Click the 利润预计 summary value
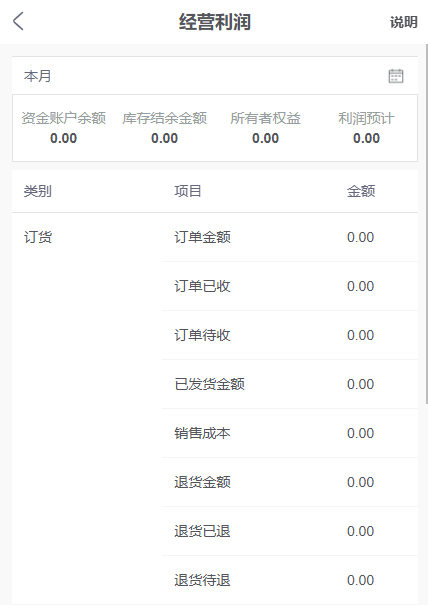 pos(367,138)
